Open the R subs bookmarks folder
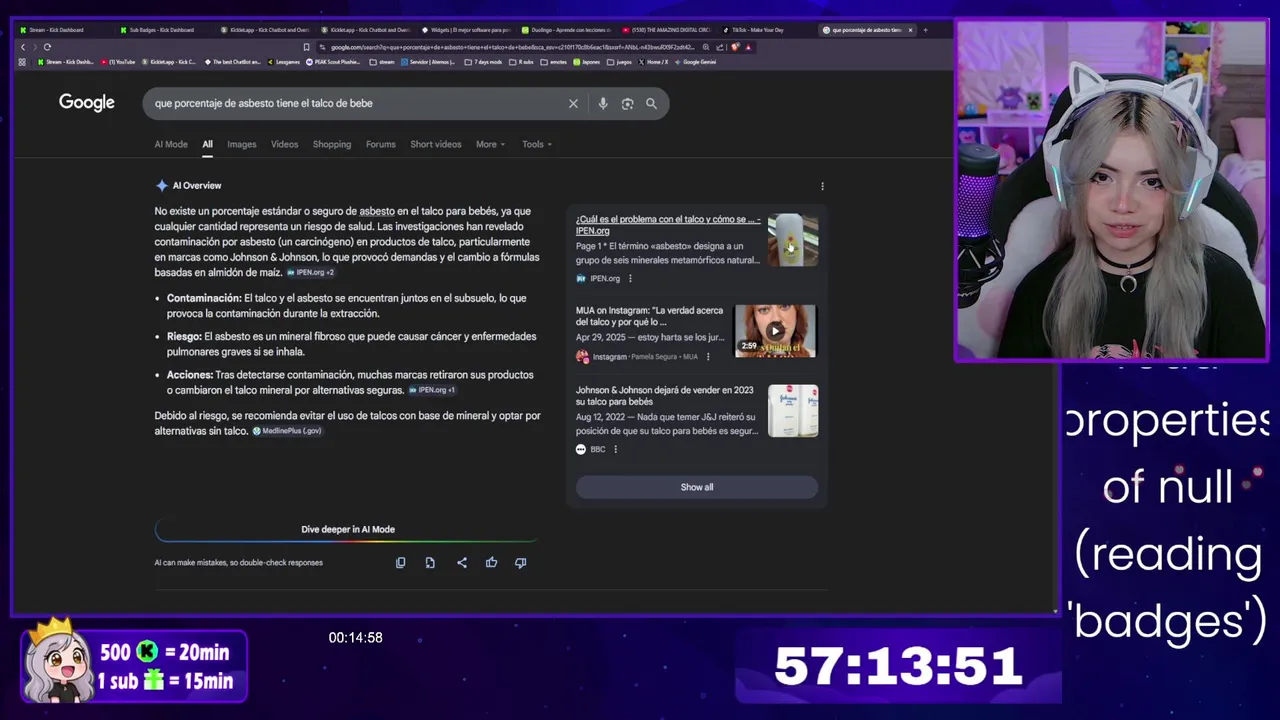This screenshot has width=1280, height=720. (x=522, y=62)
